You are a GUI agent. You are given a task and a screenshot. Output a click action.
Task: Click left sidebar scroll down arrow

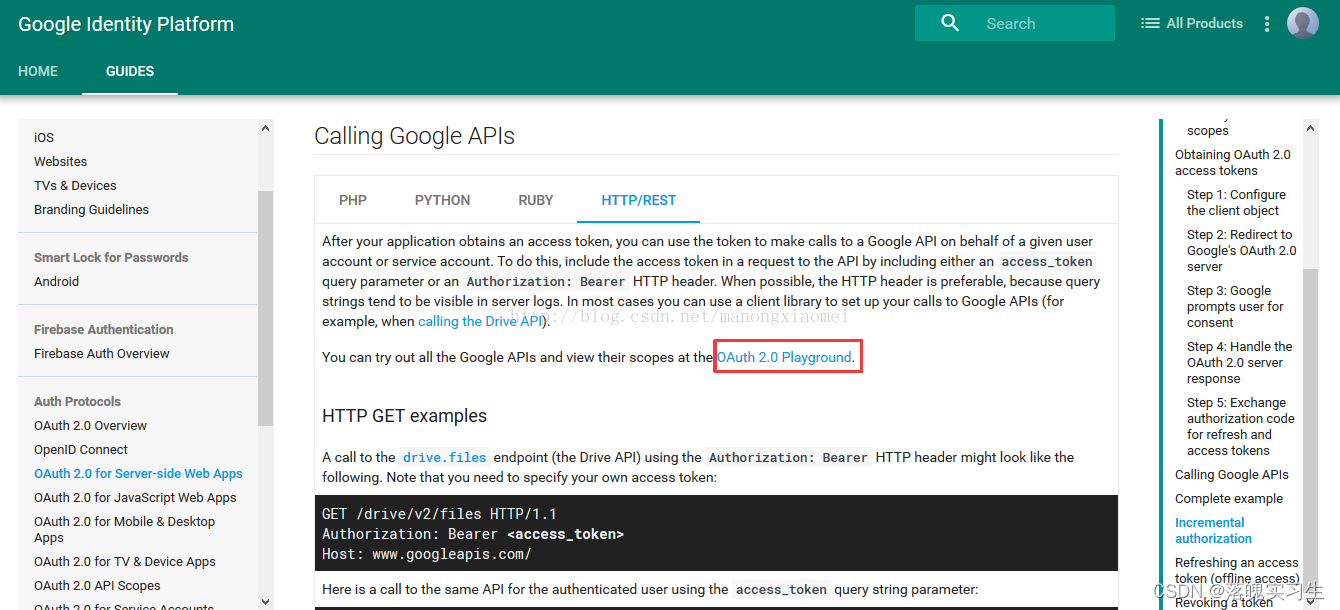pyautogui.click(x=265, y=601)
